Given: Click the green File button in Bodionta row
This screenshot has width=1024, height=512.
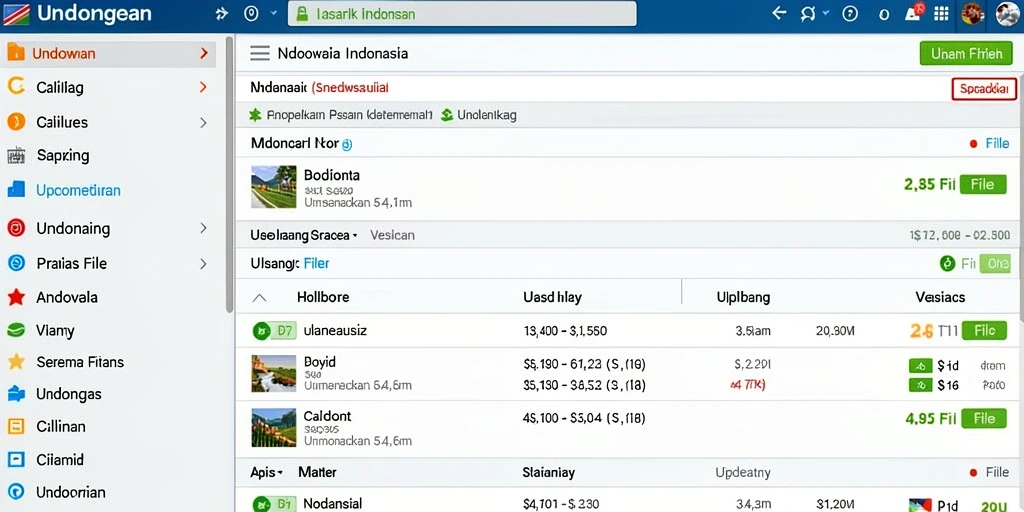Looking at the screenshot, I should (982, 184).
